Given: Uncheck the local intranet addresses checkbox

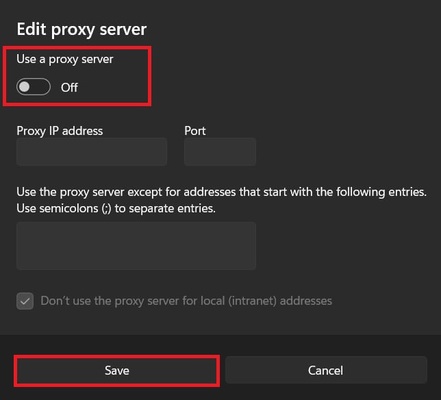Looking at the screenshot, I should [x=25, y=301].
